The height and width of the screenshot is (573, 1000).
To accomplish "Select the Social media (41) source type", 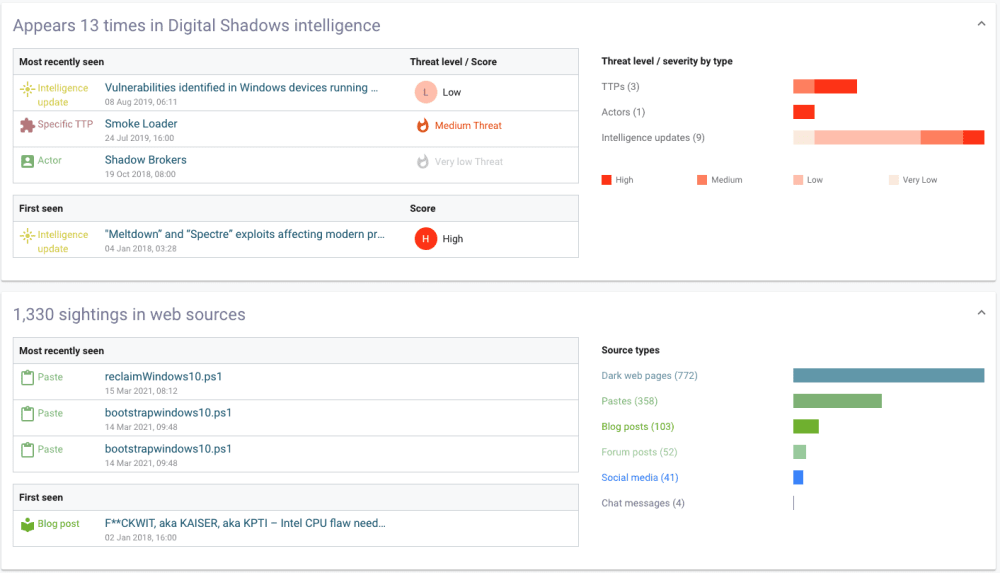I will pos(640,477).
